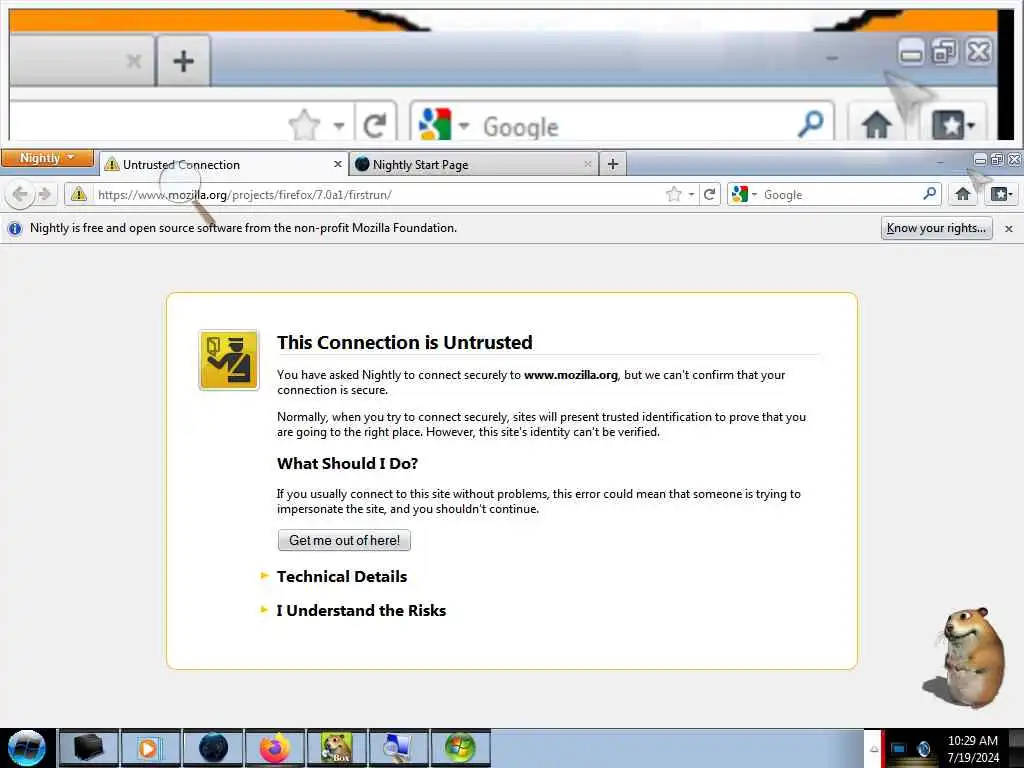This screenshot has width=1024, height=768.
Task: Open URL history dropdown beside the small star
Action: tap(691, 194)
